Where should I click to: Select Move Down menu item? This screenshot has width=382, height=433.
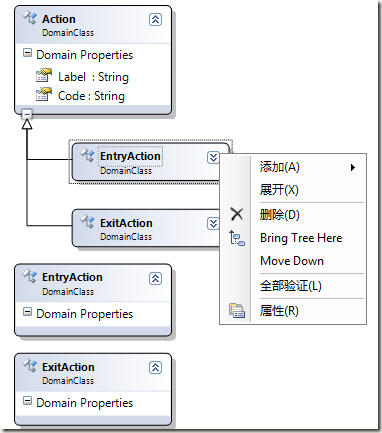pyautogui.click(x=293, y=261)
